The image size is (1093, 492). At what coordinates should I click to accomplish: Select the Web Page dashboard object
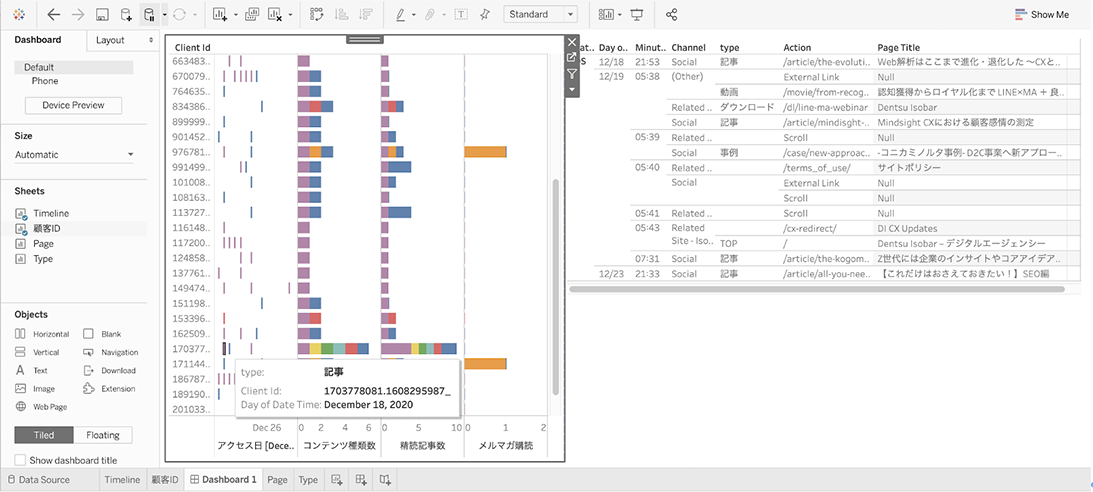pos(49,407)
